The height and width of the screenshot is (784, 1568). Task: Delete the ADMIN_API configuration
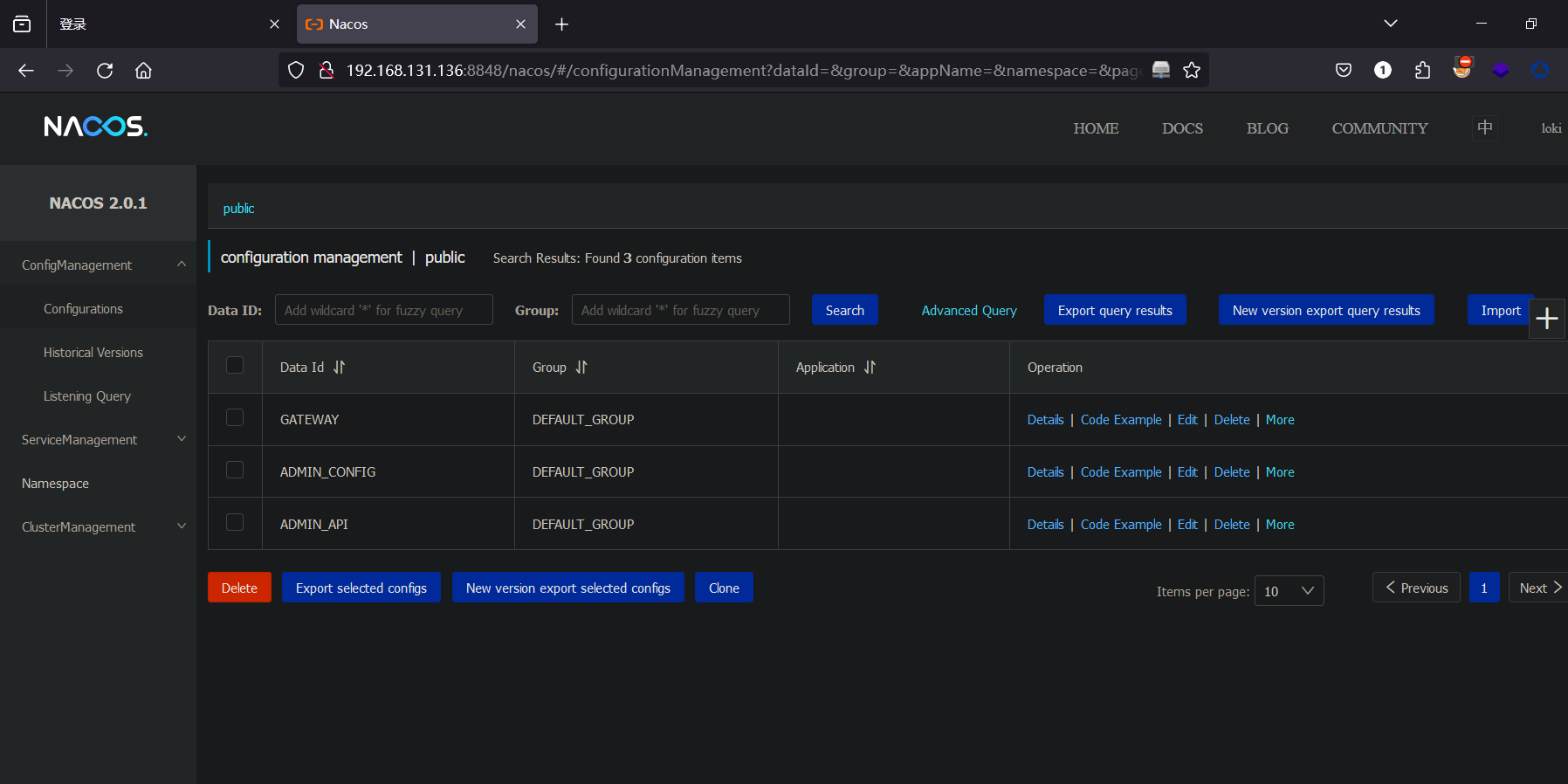[x=1232, y=525]
